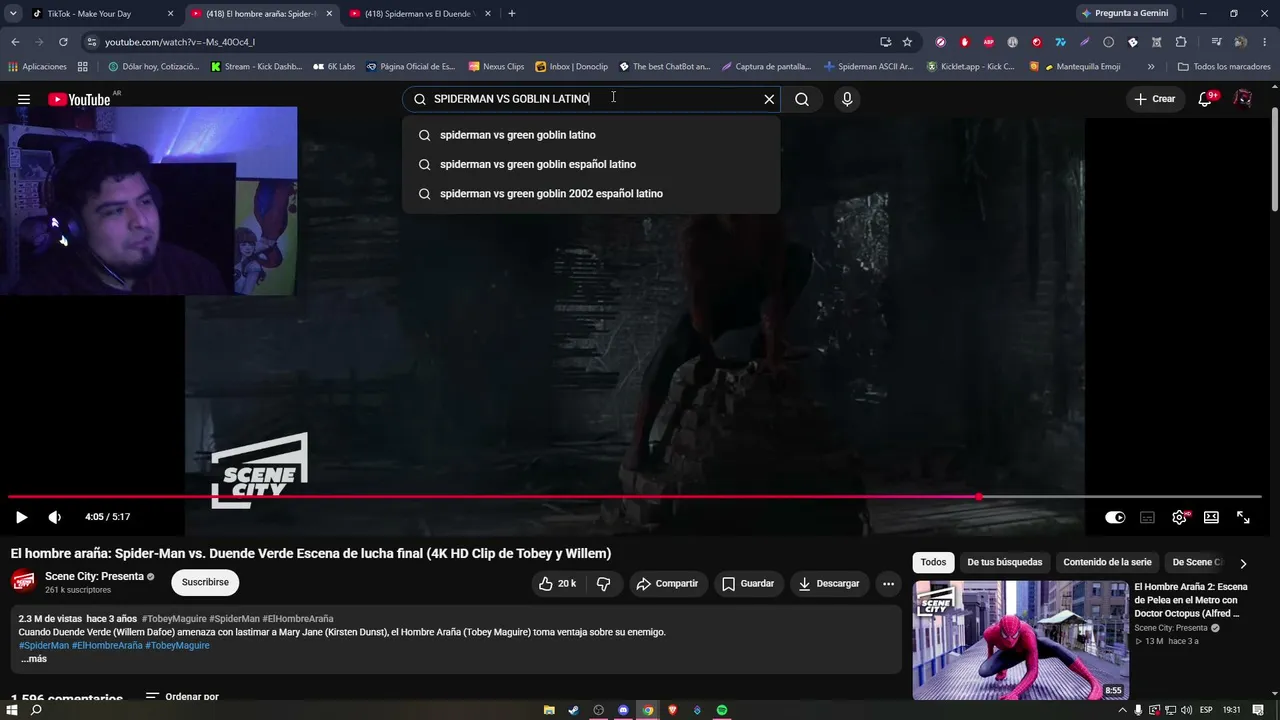The width and height of the screenshot is (1280, 720).
Task: Open the Ordenar por sort dropdown
Action: coord(182,697)
